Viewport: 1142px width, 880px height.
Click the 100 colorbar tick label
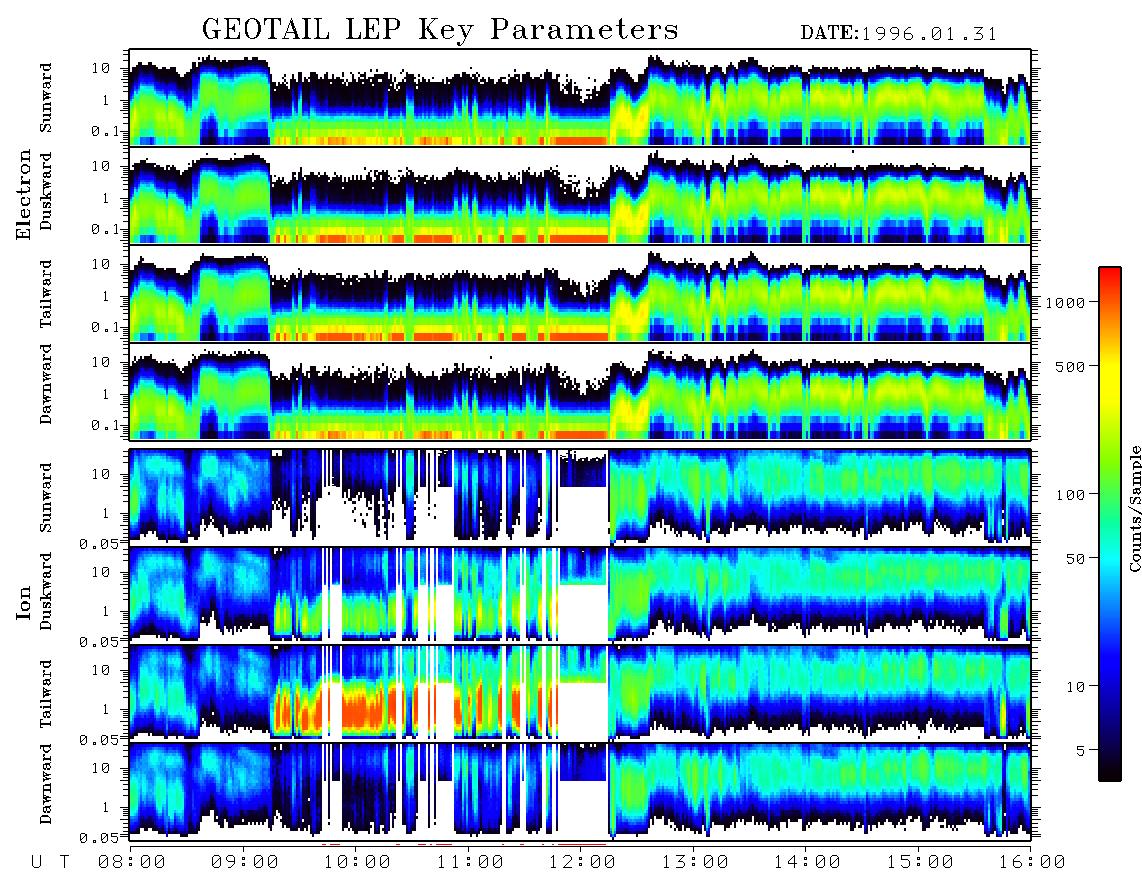1071,495
